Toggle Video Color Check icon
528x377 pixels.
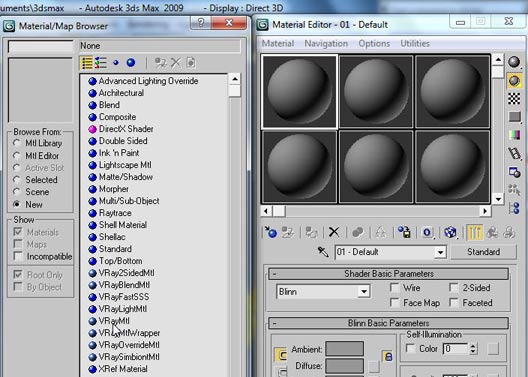[x=514, y=135]
